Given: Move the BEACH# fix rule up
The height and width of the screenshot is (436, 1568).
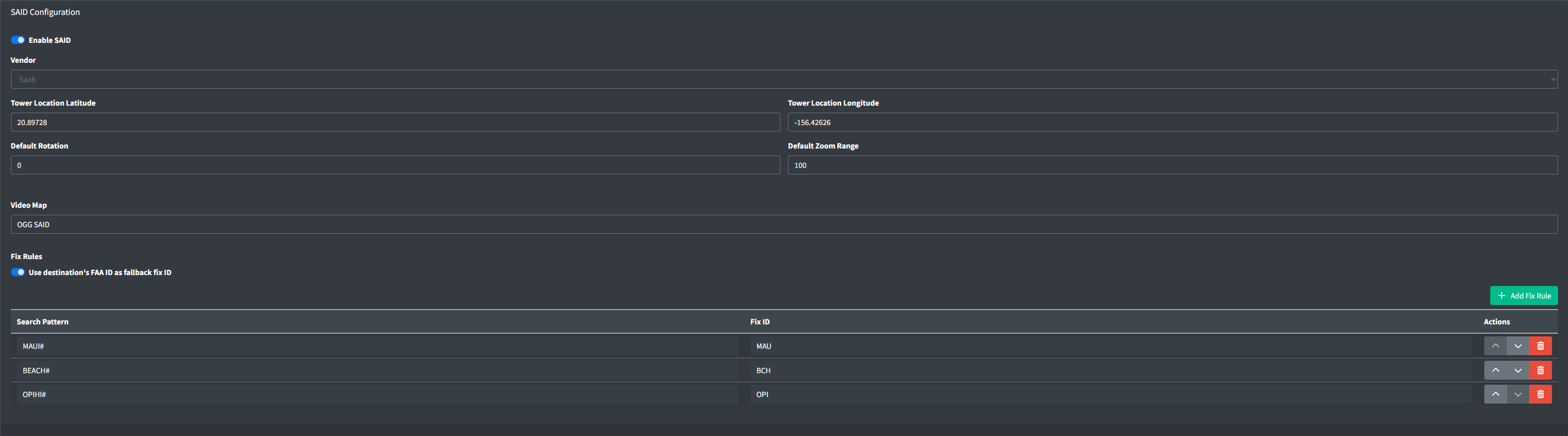Looking at the screenshot, I should [x=1495, y=370].
